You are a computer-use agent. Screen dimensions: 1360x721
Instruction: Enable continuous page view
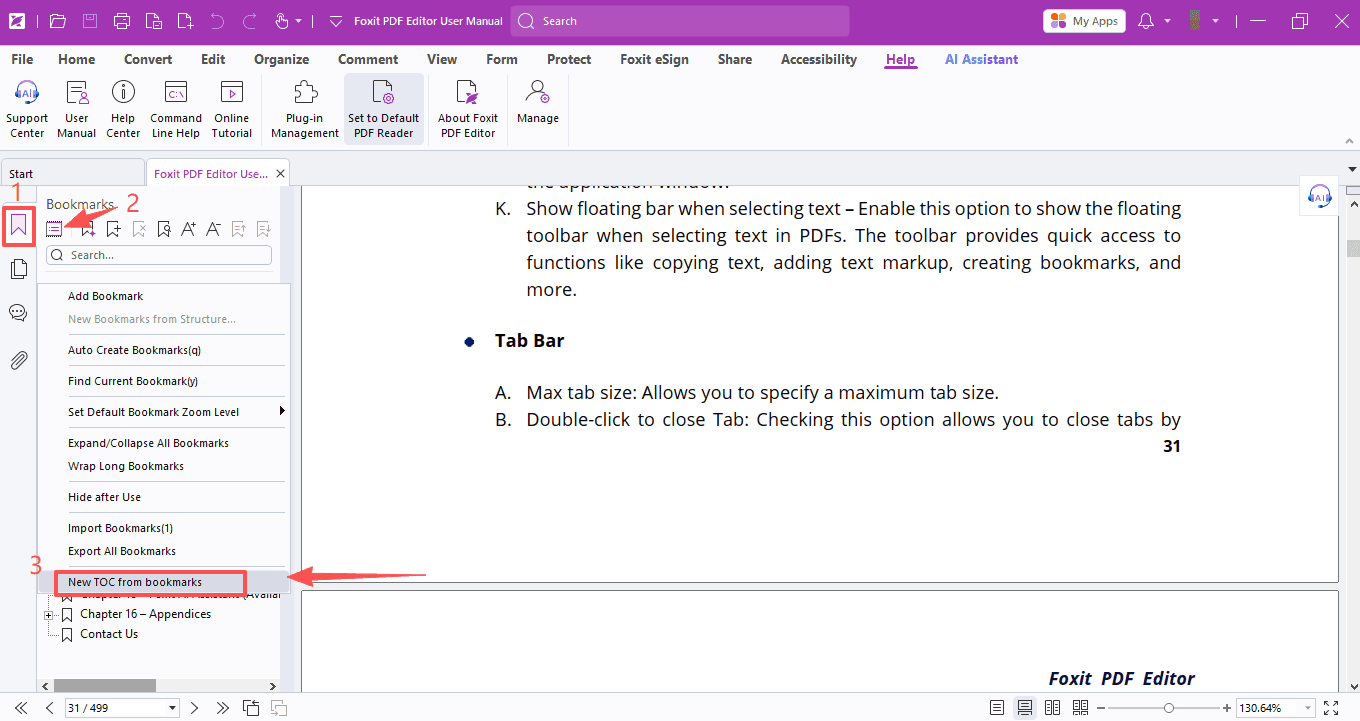coord(1025,708)
